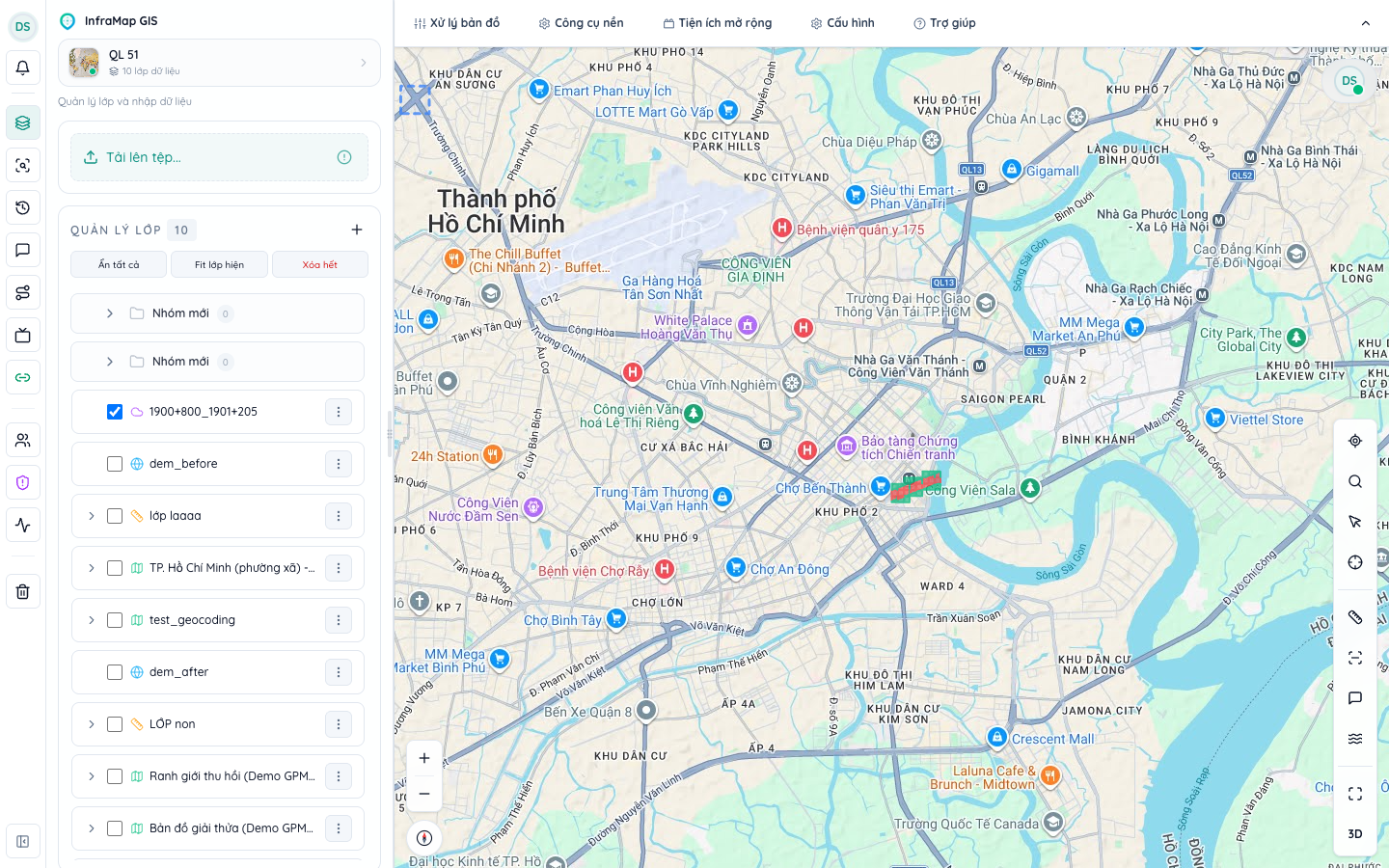Check the Bản đồ giải thửa layer
This screenshot has width=1389, height=868.
click(115, 828)
